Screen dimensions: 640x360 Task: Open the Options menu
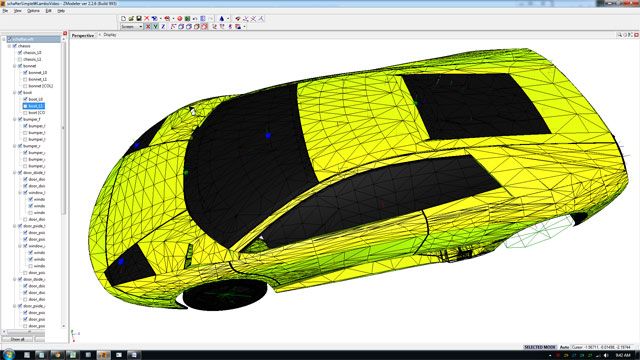pos(33,11)
